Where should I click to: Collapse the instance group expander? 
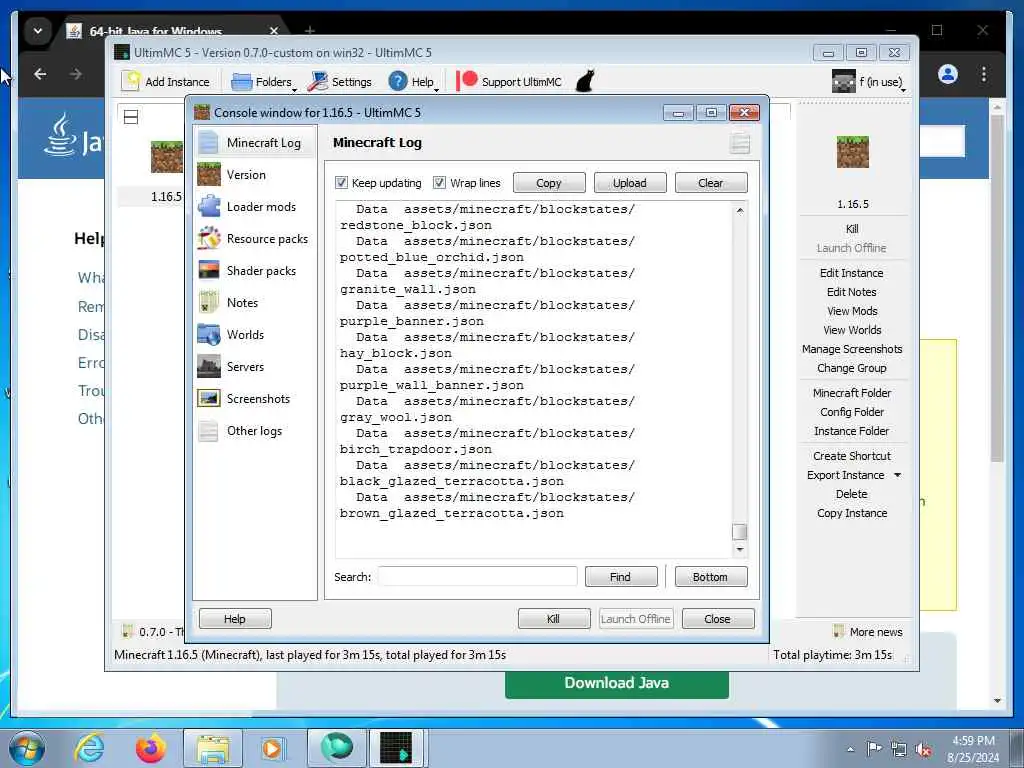click(131, 118)
